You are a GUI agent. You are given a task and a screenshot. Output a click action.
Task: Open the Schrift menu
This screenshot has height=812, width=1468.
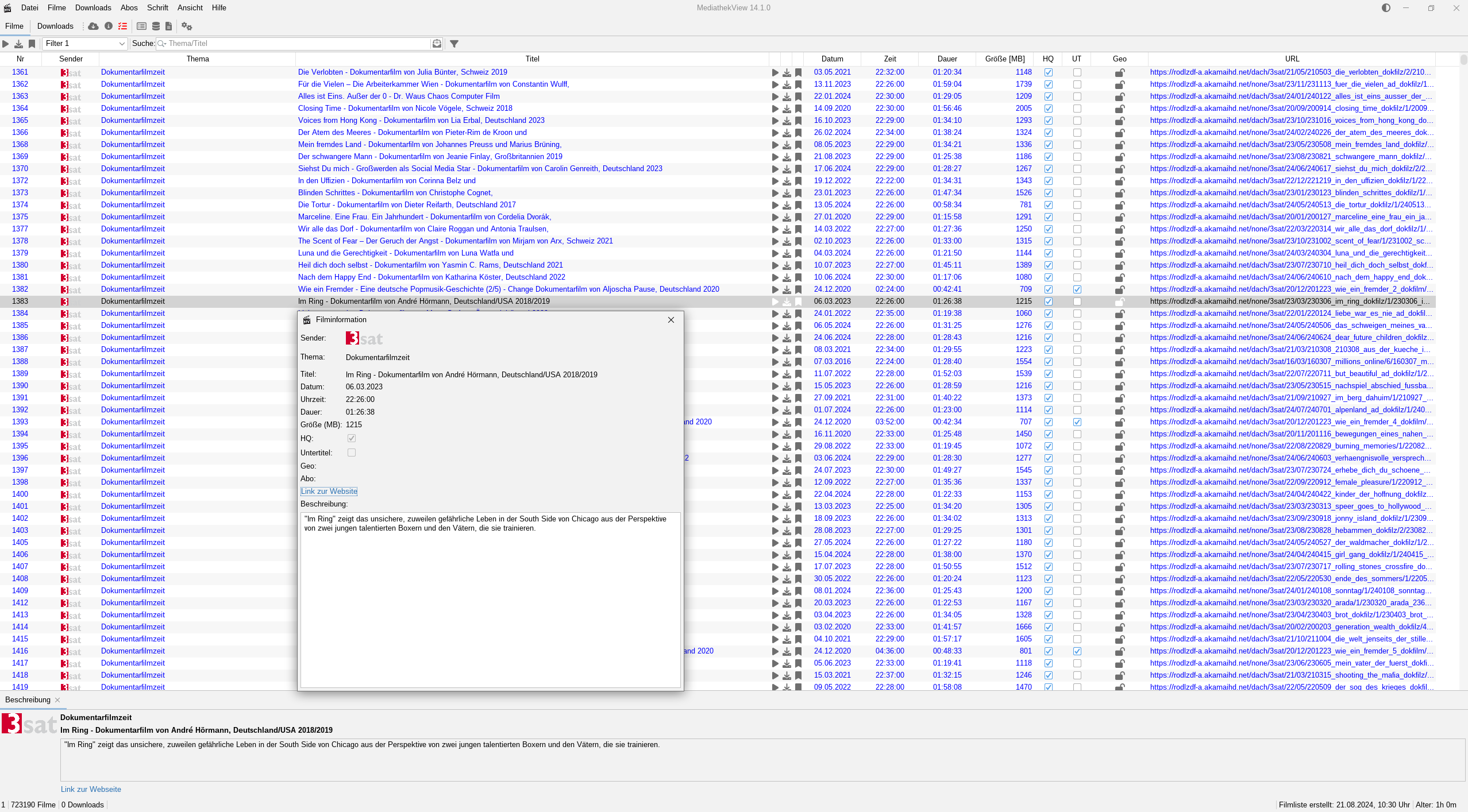(x=157, y=8)
